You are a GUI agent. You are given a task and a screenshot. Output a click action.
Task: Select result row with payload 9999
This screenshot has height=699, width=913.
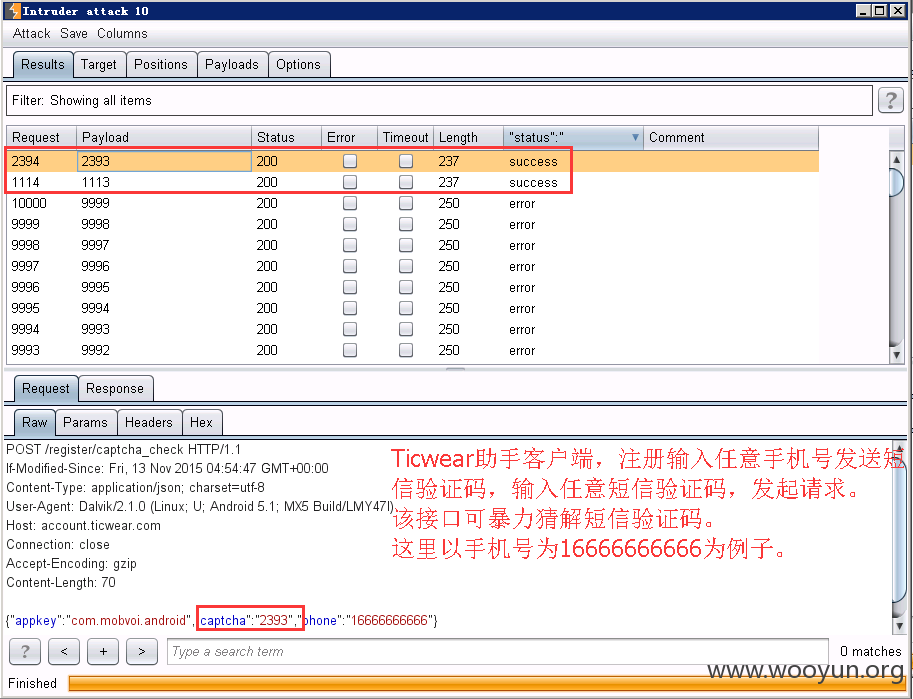pos(412,203)
